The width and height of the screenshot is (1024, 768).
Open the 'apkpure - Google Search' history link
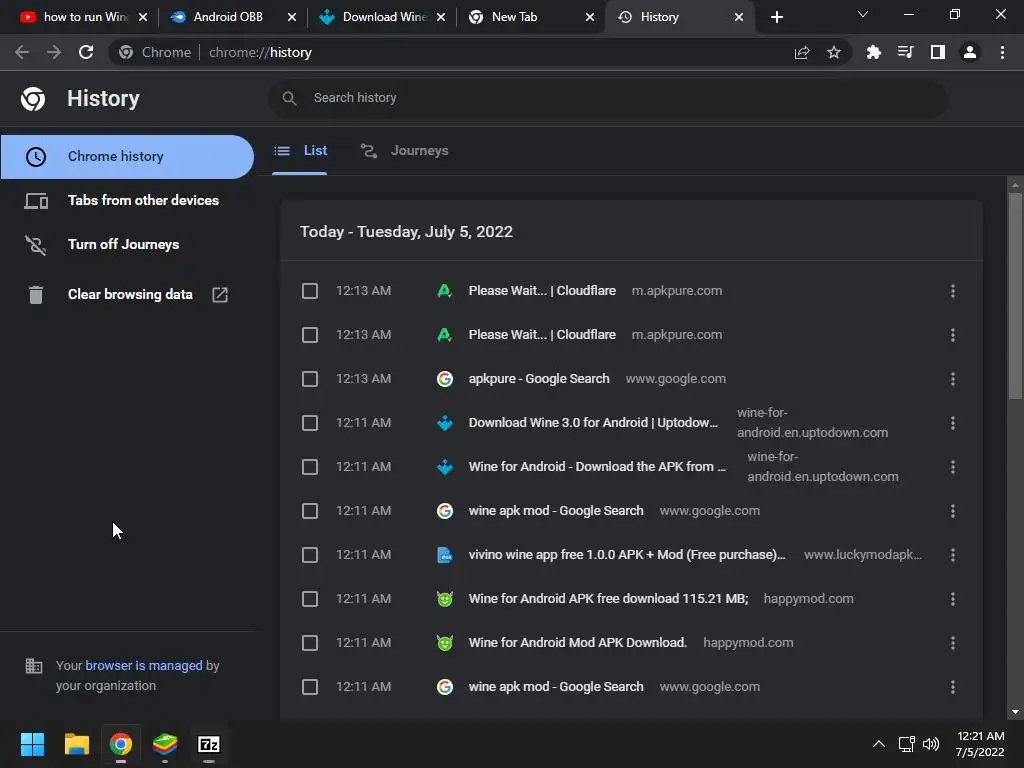539,379
